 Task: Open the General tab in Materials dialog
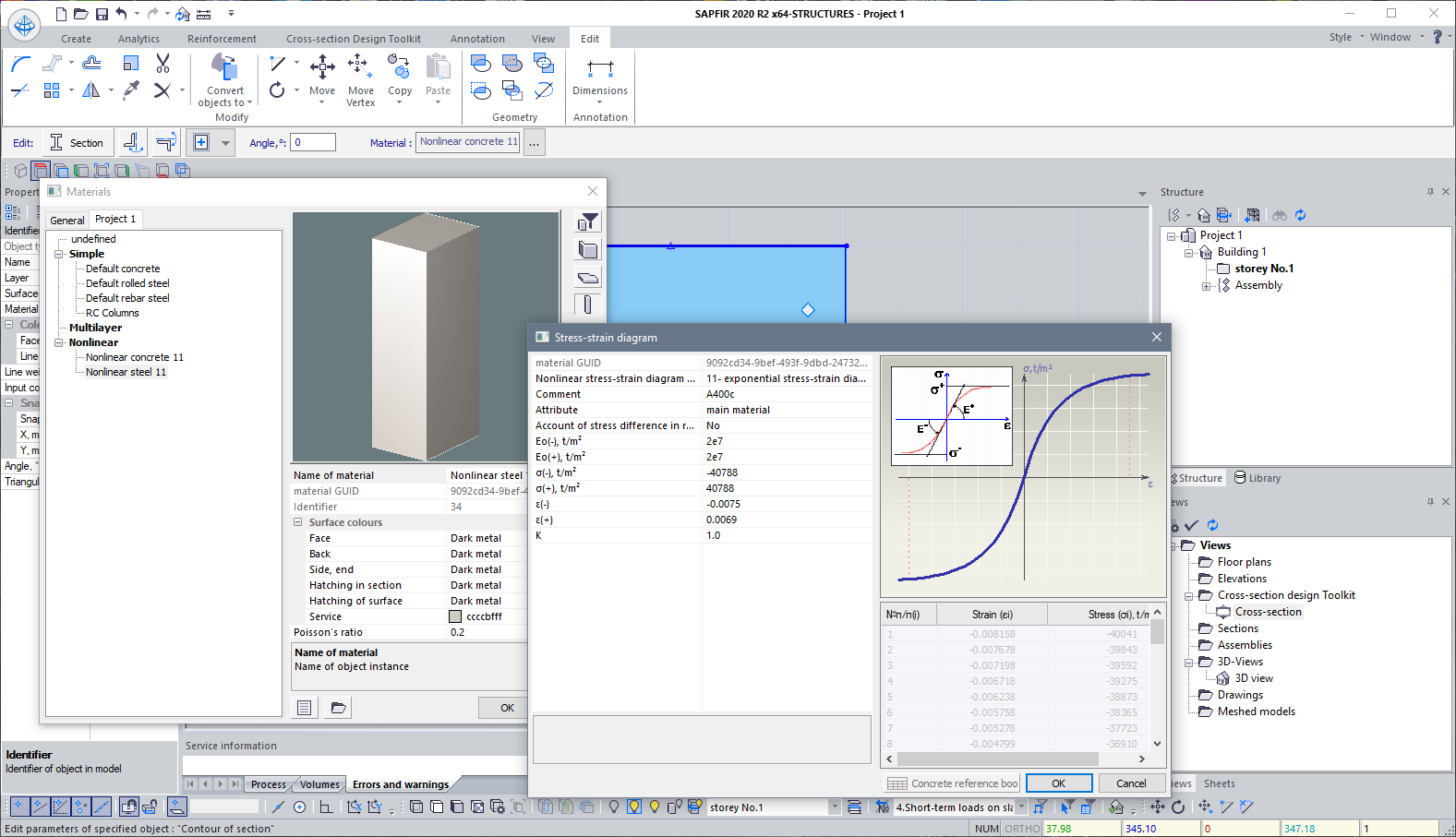[67, 220]
